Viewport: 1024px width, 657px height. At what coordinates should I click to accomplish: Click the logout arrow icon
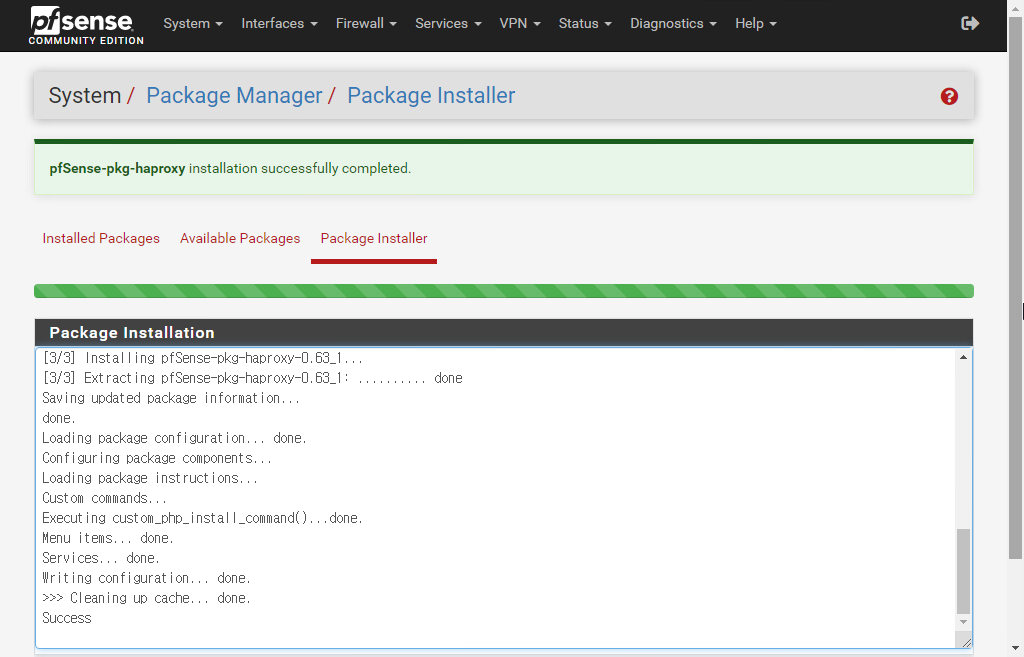(x=970, y=24)
